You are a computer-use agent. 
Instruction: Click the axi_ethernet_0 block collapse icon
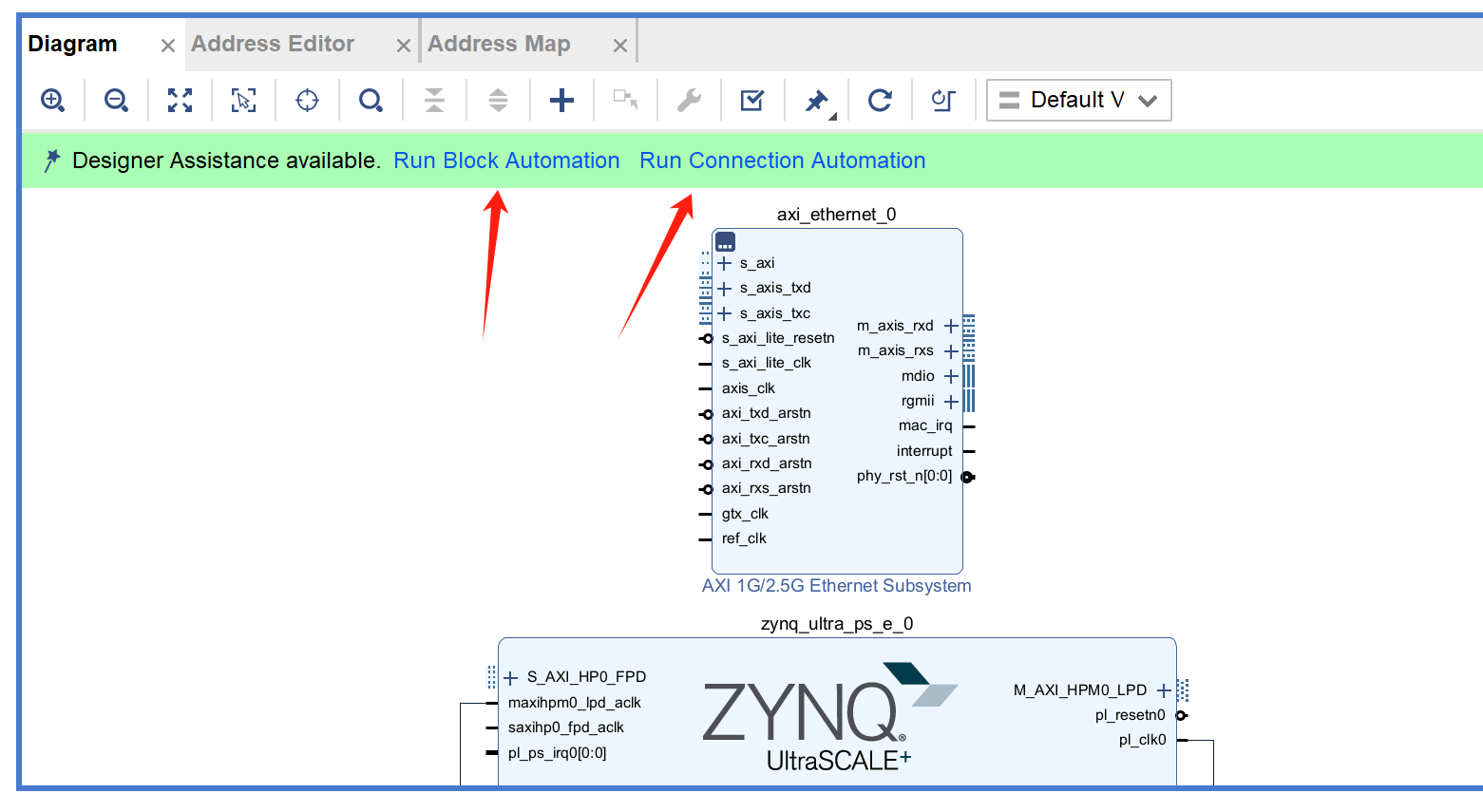point(725,242)
